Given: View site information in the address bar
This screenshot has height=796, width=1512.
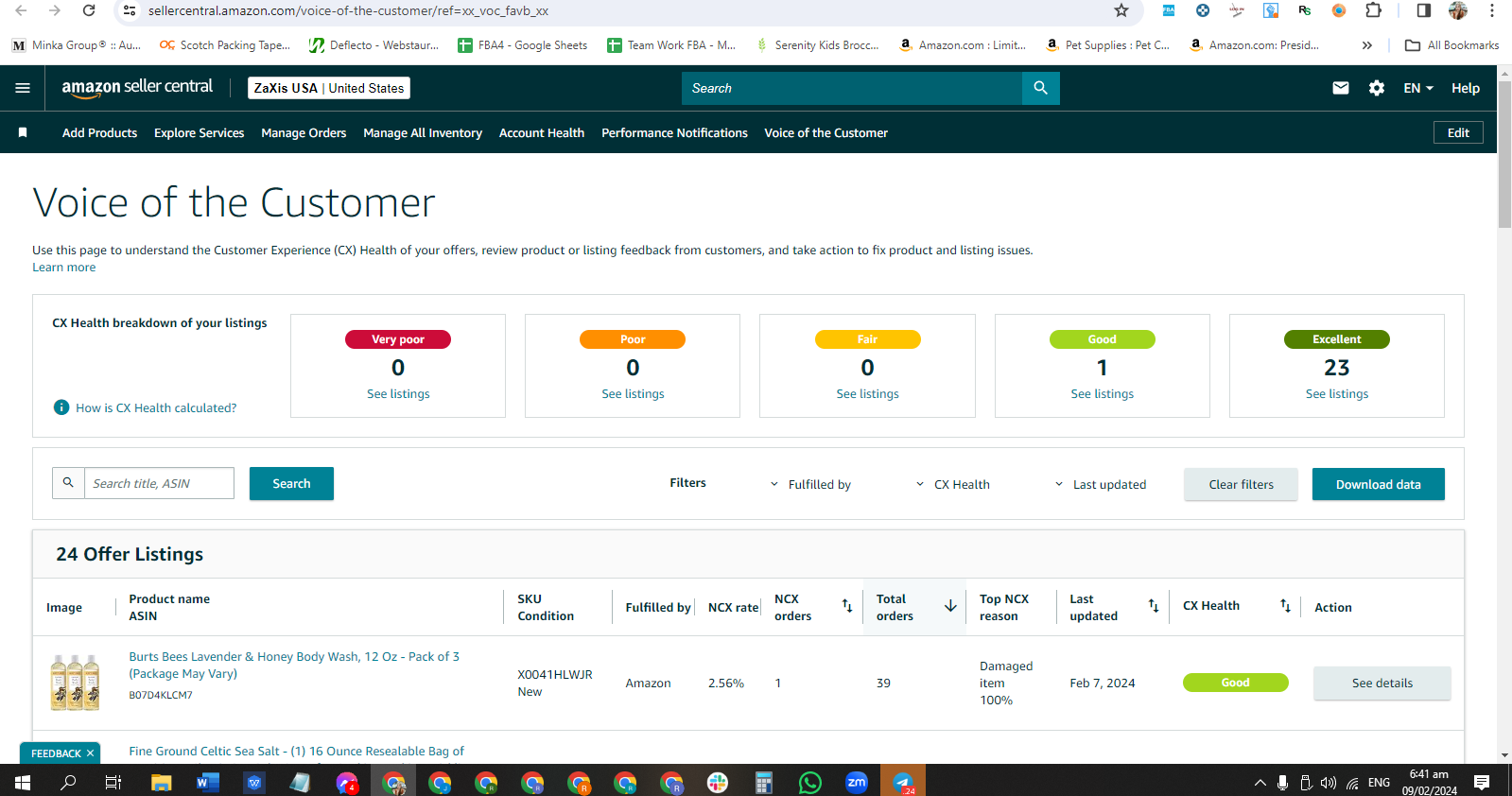Looking at the screenshot, I should [x=130, y=10].
